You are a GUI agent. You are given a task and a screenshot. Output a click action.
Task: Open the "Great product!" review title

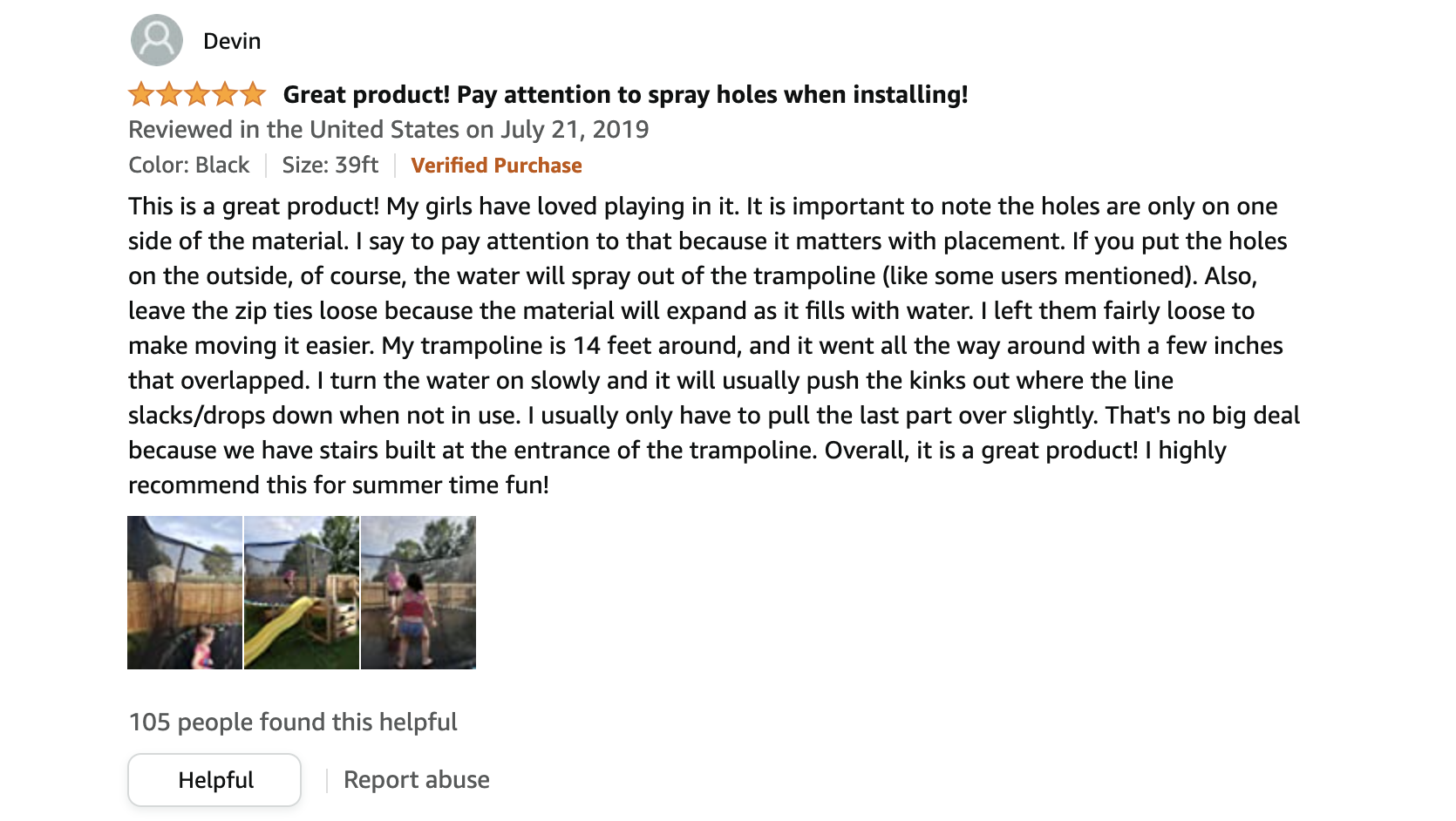625,94
